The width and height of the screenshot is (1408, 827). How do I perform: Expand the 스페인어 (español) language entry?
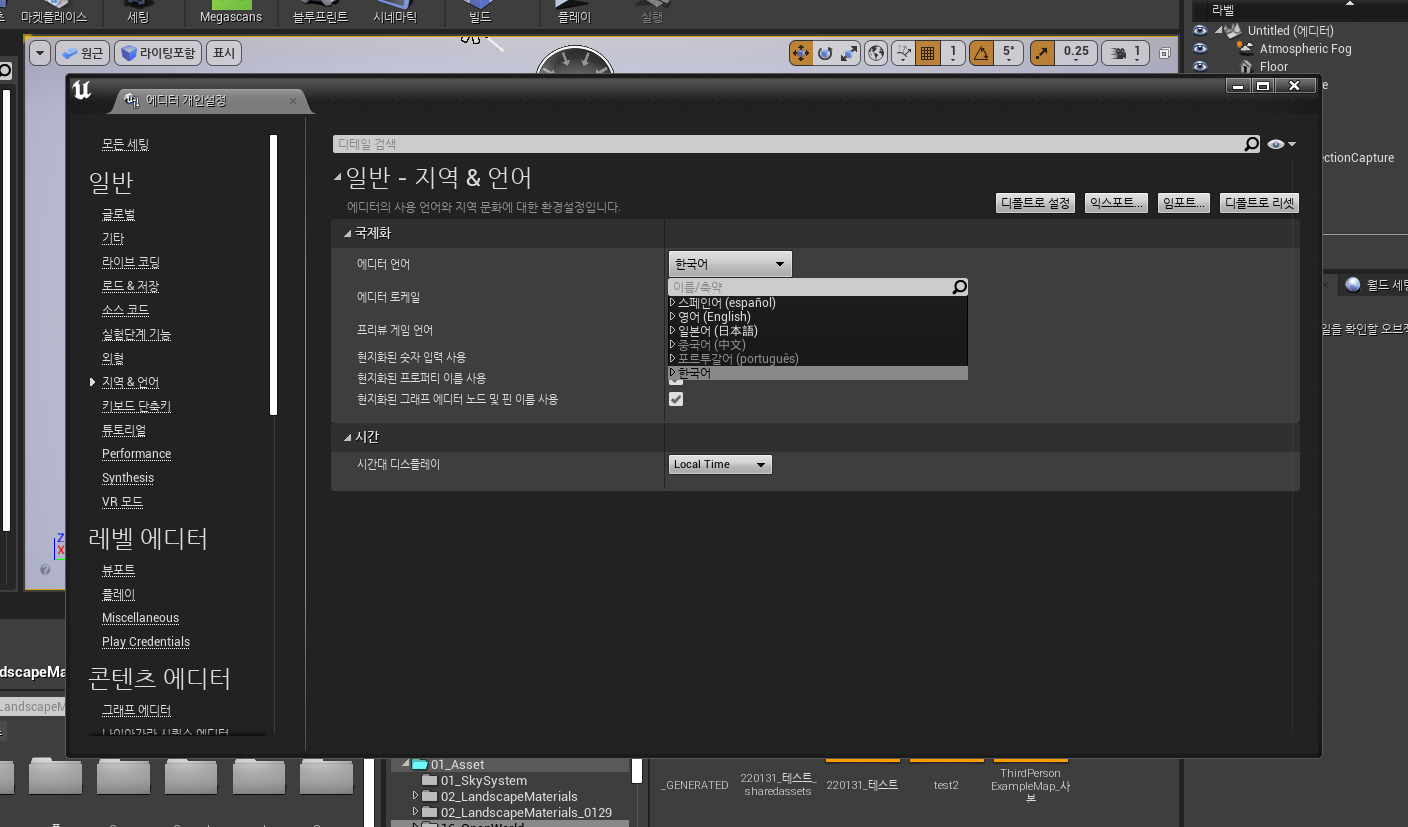pyautogui.click(x=673, y=302)
